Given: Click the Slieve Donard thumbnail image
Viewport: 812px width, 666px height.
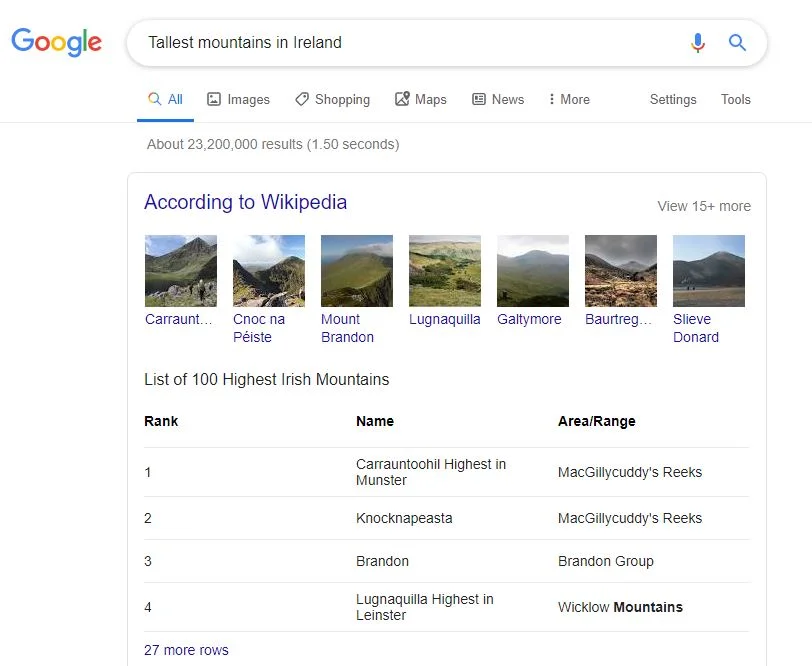Looking at the screenshot, I should click(x=708, y=270).
